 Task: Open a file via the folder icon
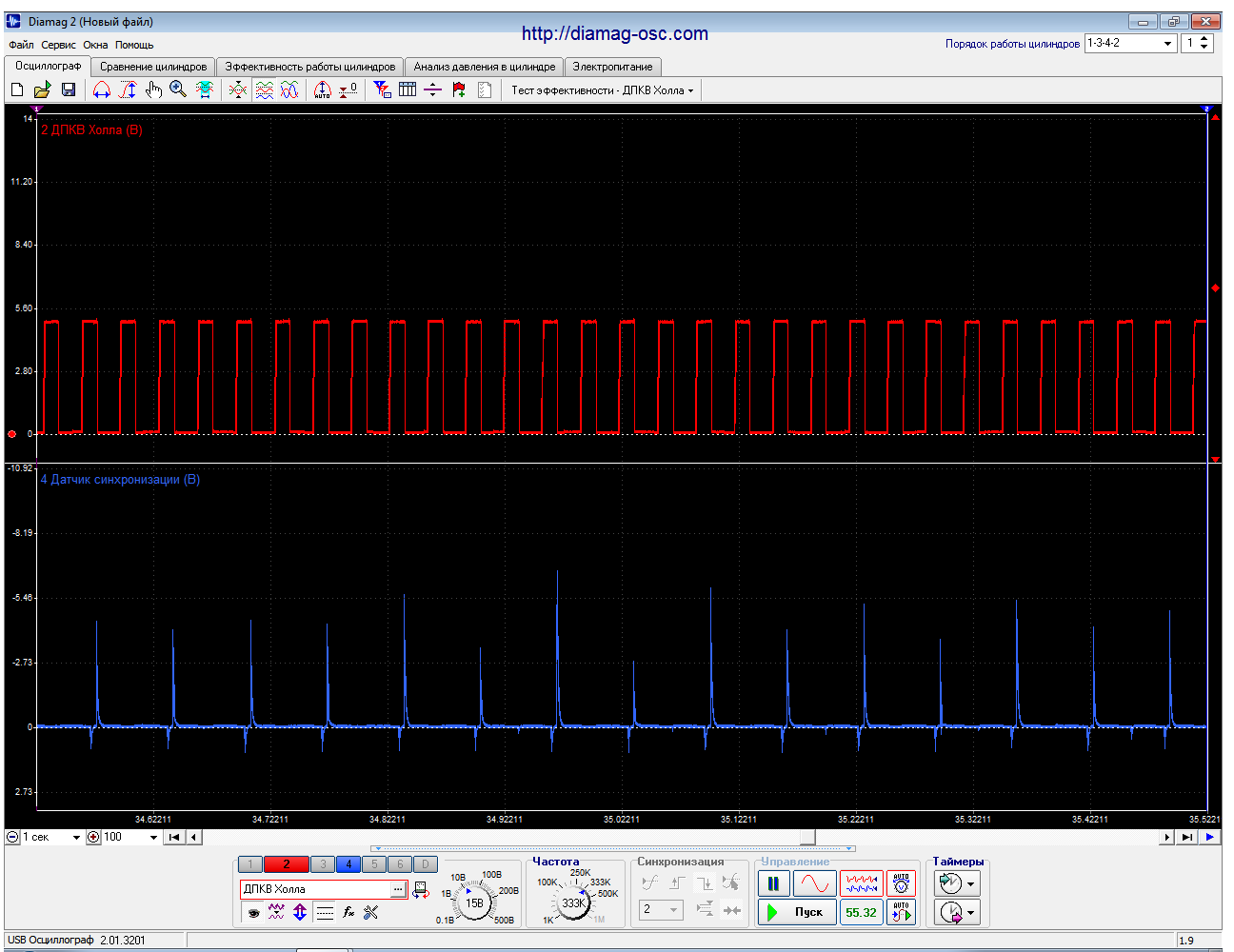[43, 89]
